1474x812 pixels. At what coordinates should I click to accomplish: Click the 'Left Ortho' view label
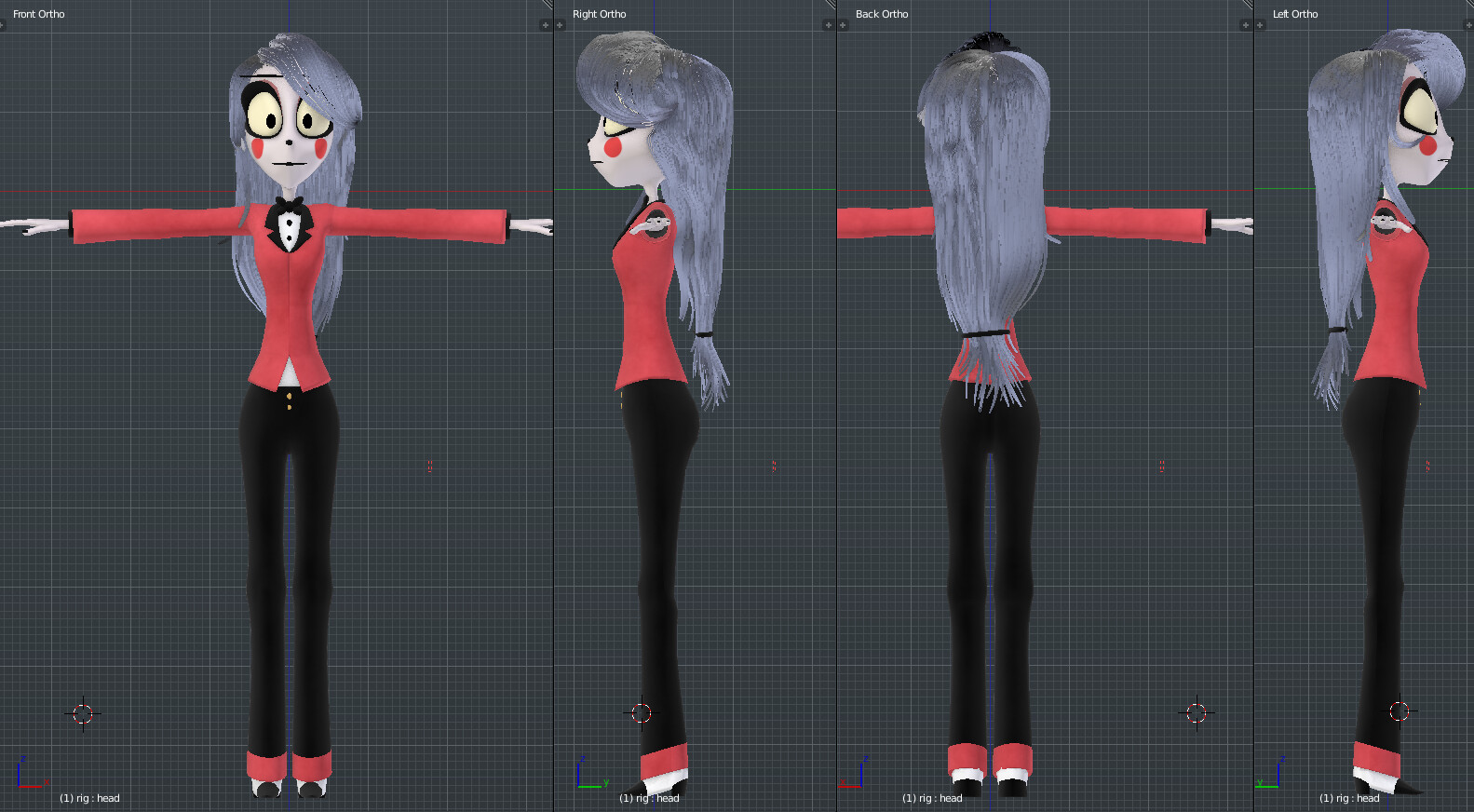pyautogui.click(x=1295, y=14)
